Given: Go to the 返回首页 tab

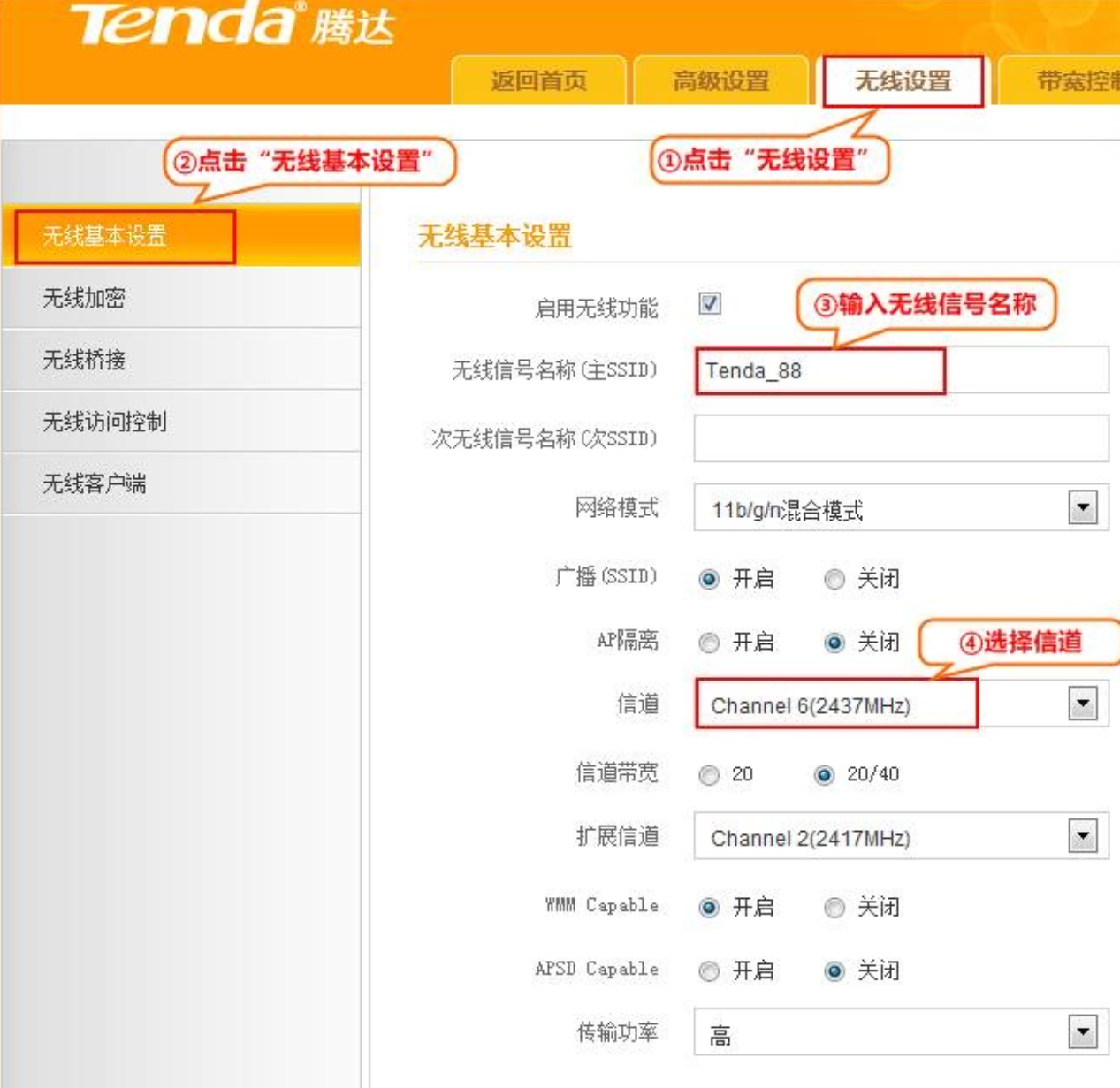Looking at the screenshot, I should [538, 81].
